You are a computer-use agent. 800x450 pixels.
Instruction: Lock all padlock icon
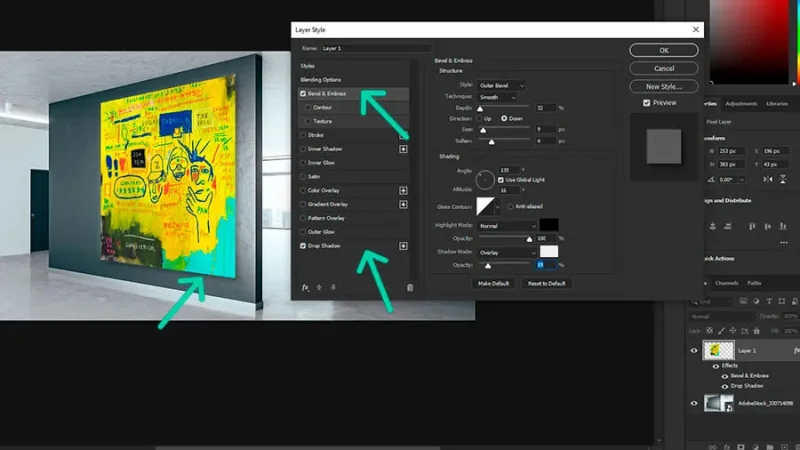click(757, 331)
